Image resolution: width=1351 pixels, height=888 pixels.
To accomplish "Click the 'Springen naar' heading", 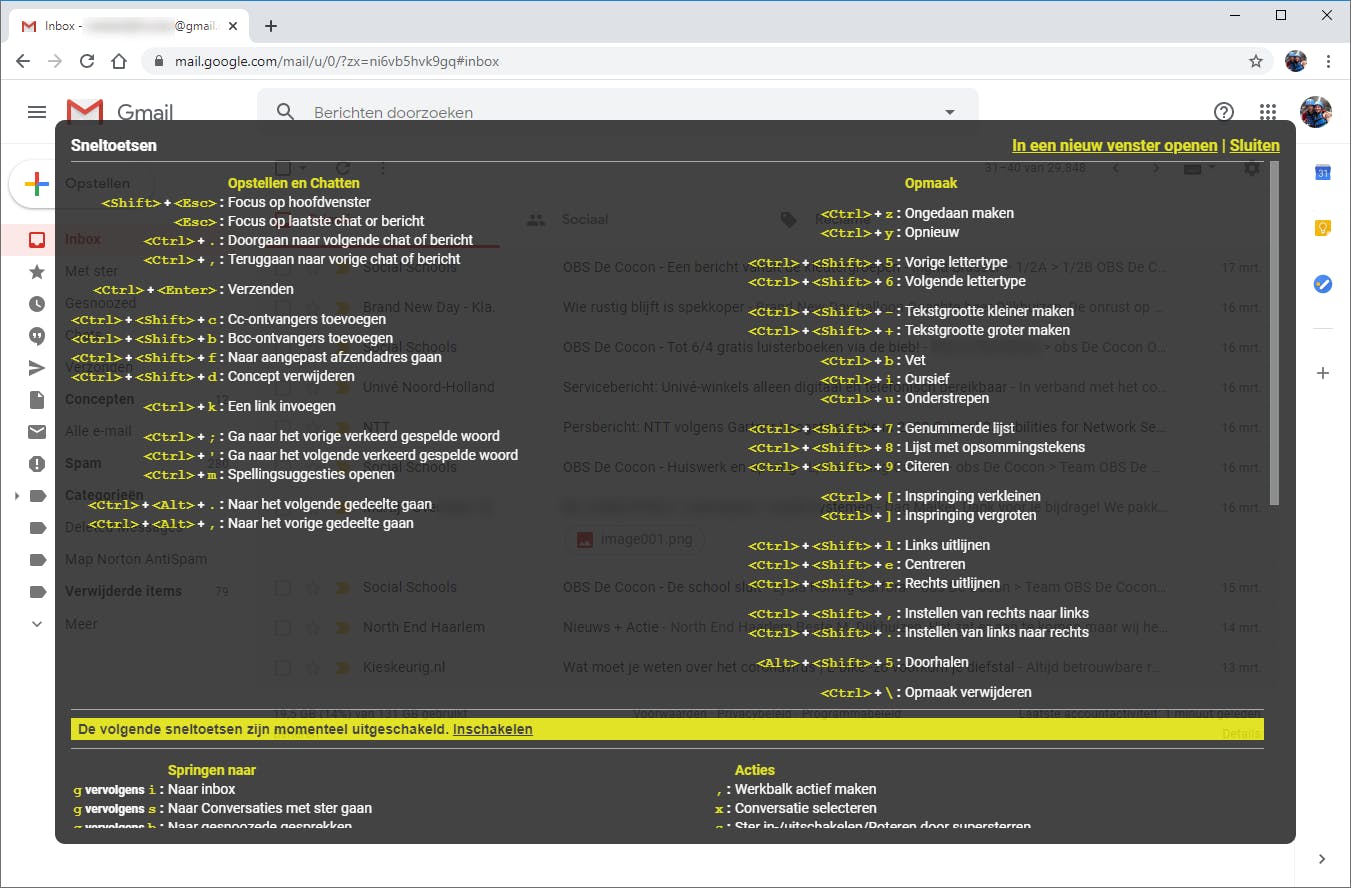I will pyautogui.click(x=212, y=770).
